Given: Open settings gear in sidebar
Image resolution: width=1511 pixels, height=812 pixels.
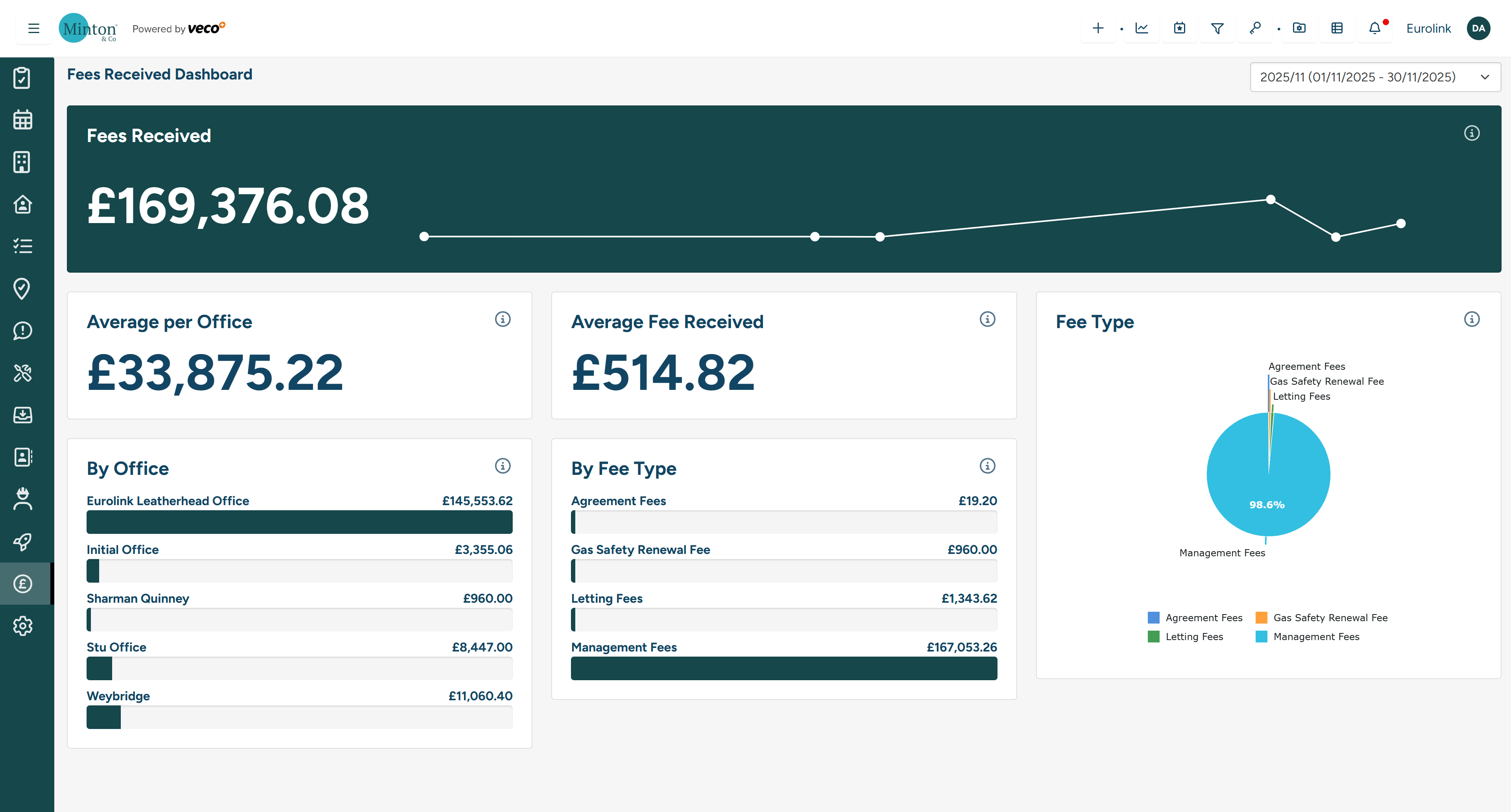Looking at the screenshot, I should click(22, 626).
